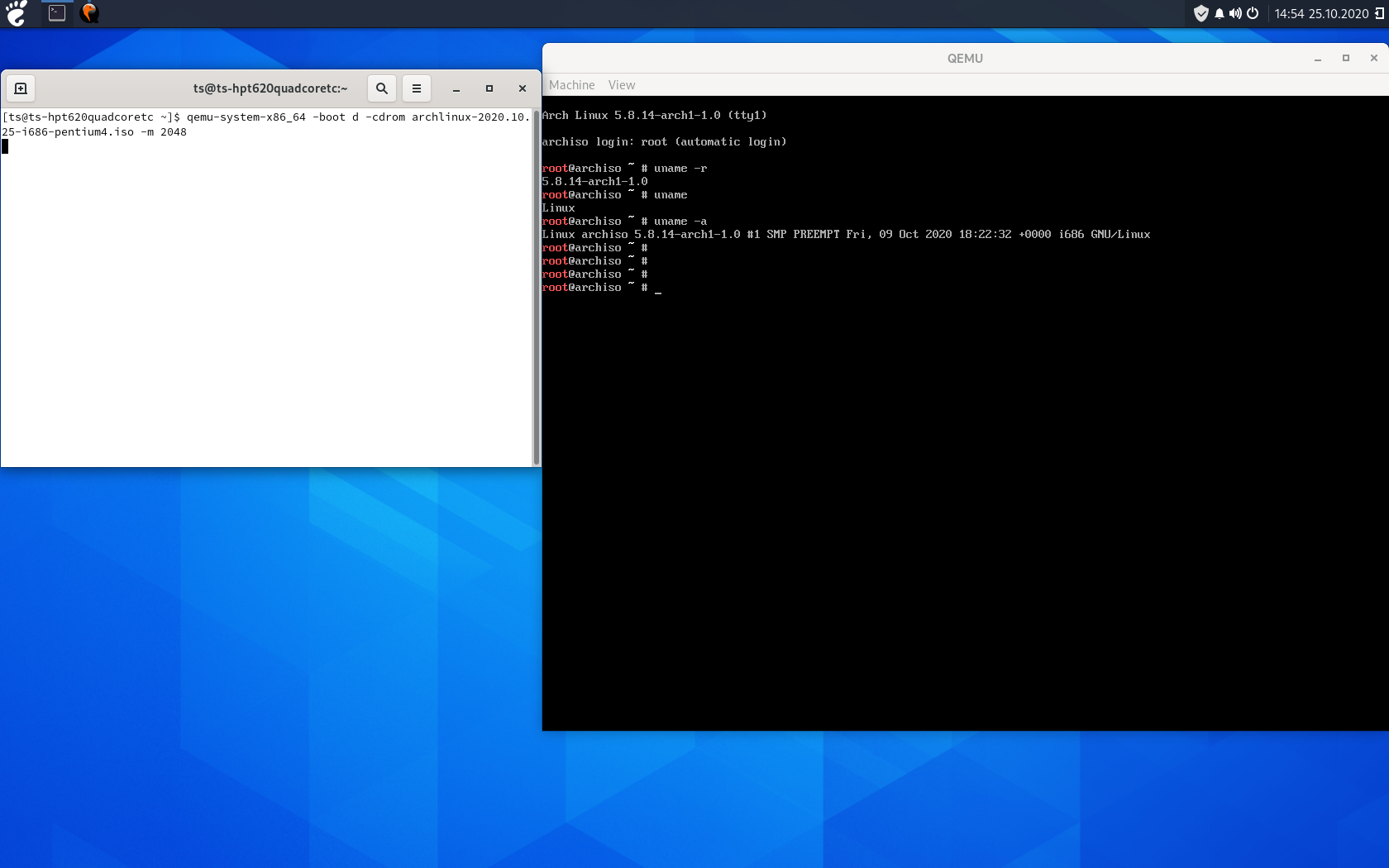Activate the QEMU taskbar icon
The image size is (1389, 868).
(x=89, y=13)
